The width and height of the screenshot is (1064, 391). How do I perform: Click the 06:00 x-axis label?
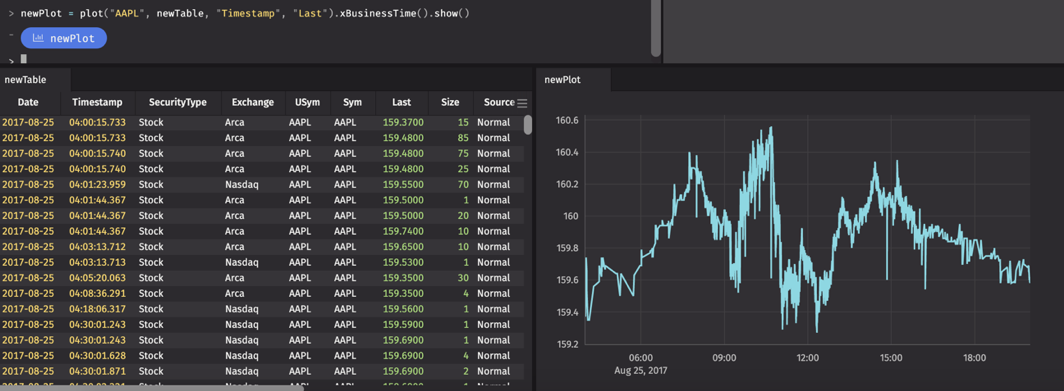pyautogui.click(x=641, y=358)
